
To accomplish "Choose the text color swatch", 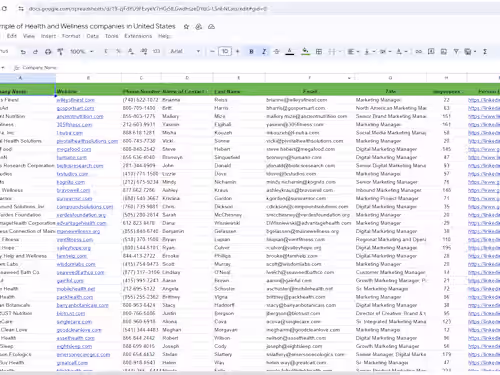I will (x=290, y=51).
